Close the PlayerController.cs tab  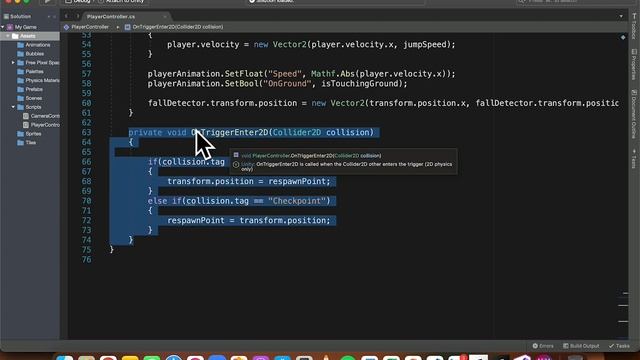click(x=165, y=17)
